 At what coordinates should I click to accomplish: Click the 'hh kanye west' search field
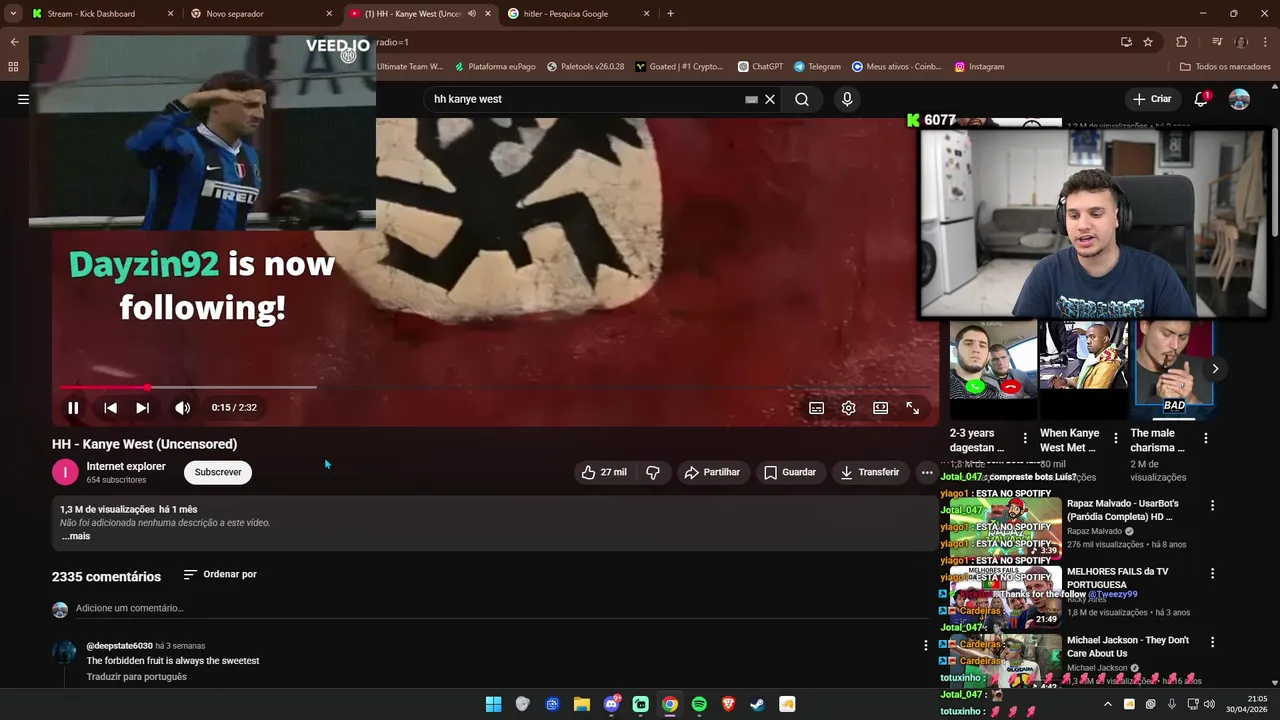(585, 99)
